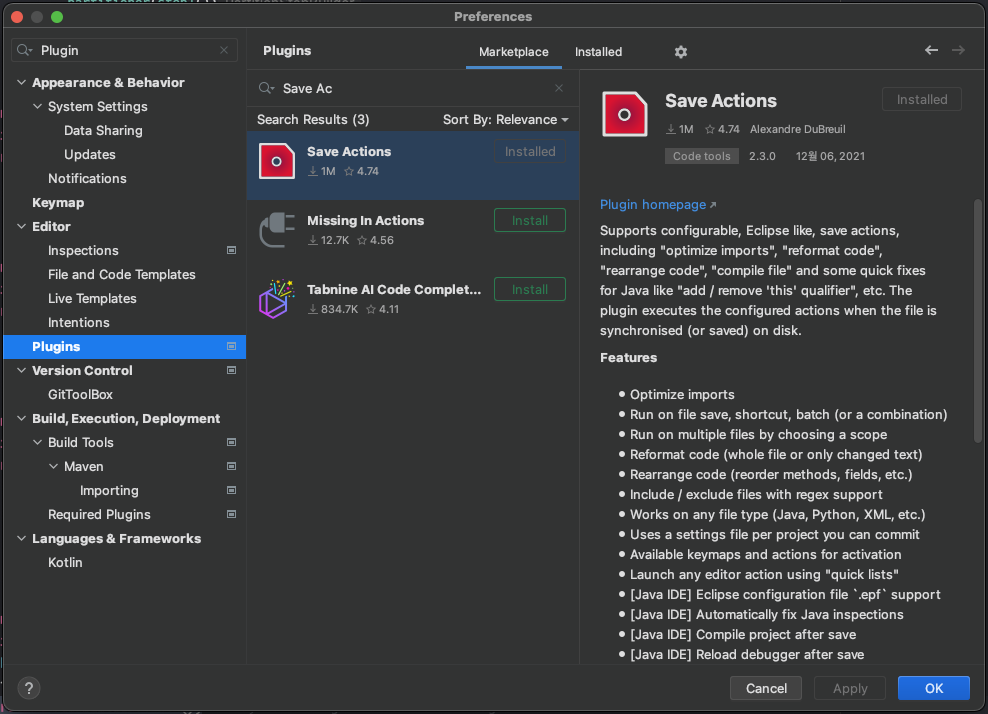Select Kotlin under Languages & Frameworks
Image resolution: width=988 pixels, height=714 pixels.
[x=65, y=562]
